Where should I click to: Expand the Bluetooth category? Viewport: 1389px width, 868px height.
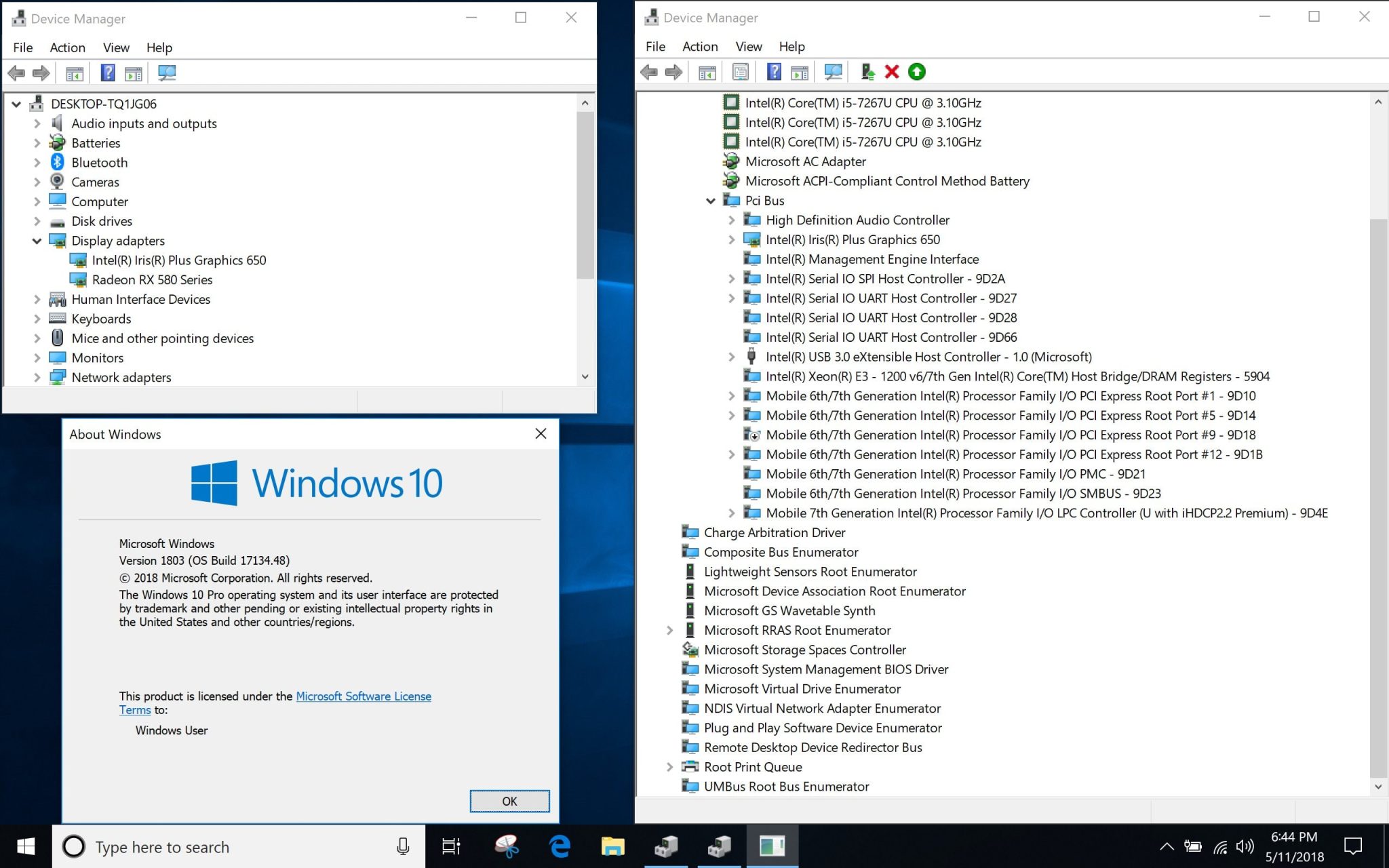37,163
